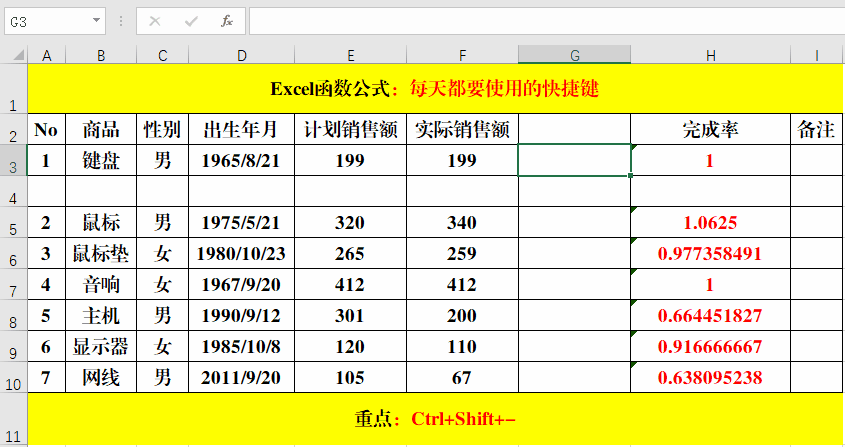Select column A header
Image resolution: width=845 pixels, height=447 pixels.
coord(46,55)
